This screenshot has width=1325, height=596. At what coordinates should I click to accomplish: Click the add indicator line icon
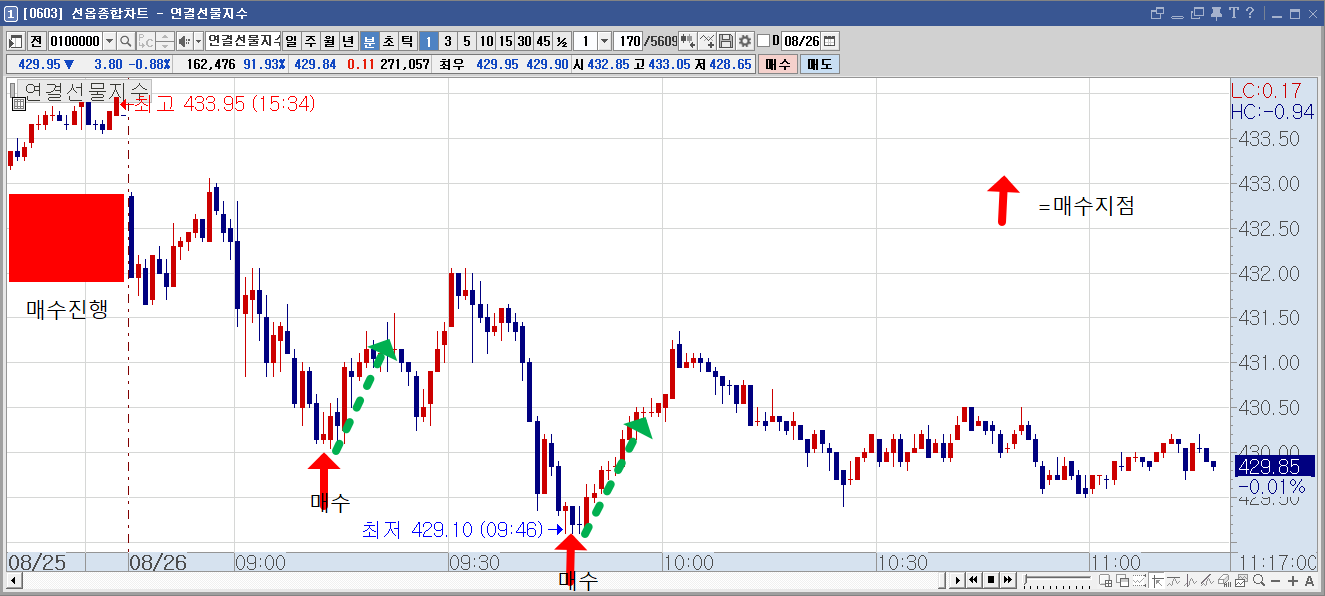[708, 41]
